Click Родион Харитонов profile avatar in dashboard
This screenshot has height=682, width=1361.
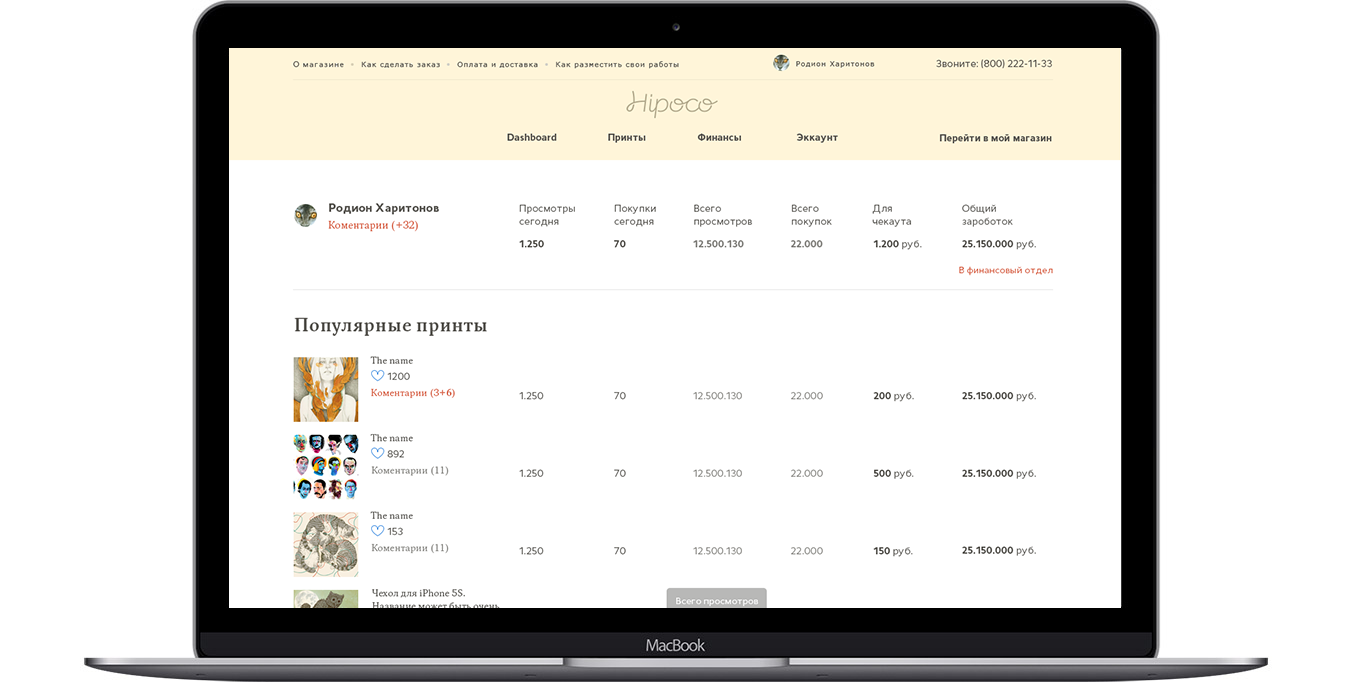tap(306, 215)
